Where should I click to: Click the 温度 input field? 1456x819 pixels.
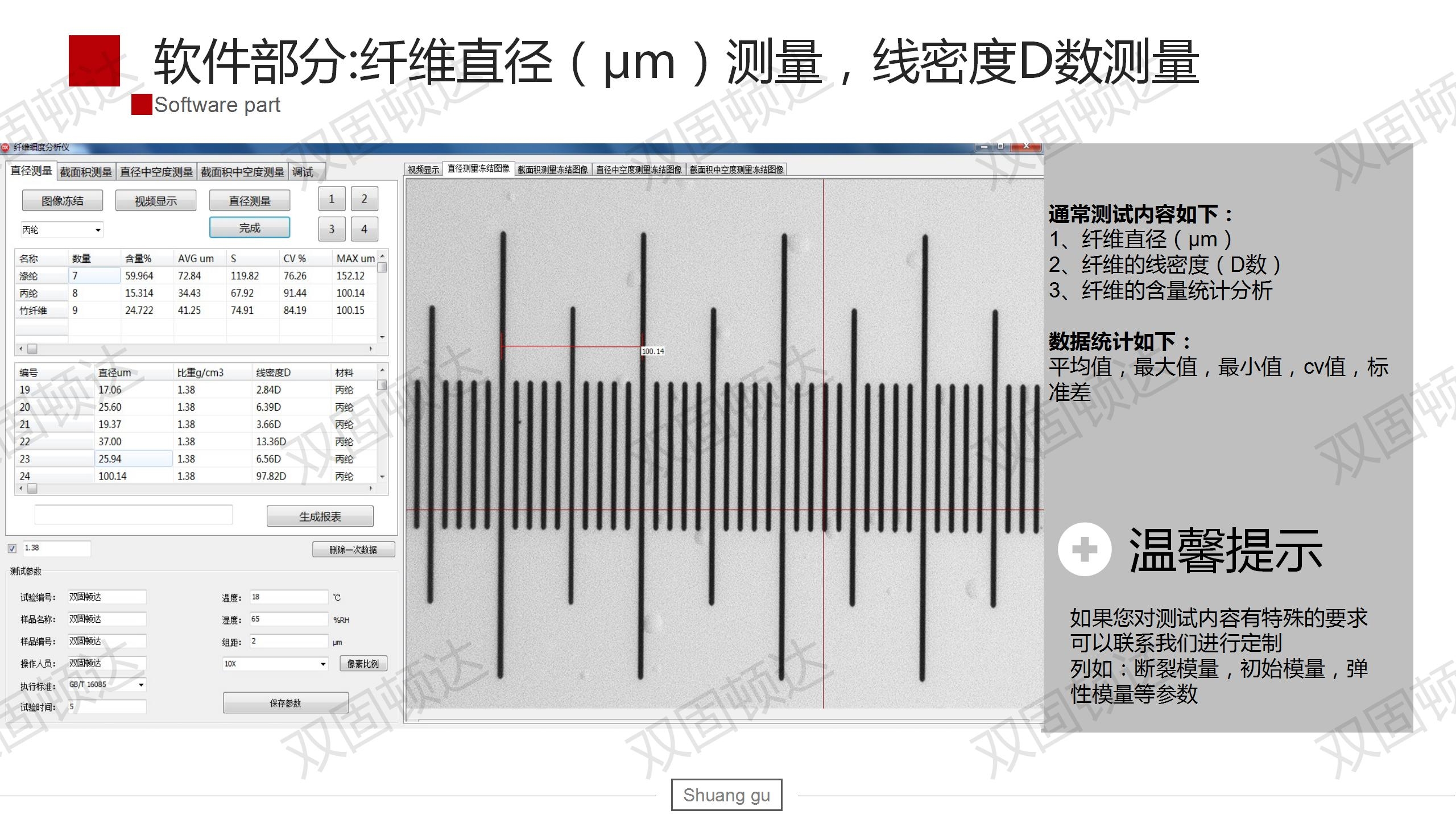[288, 597]
